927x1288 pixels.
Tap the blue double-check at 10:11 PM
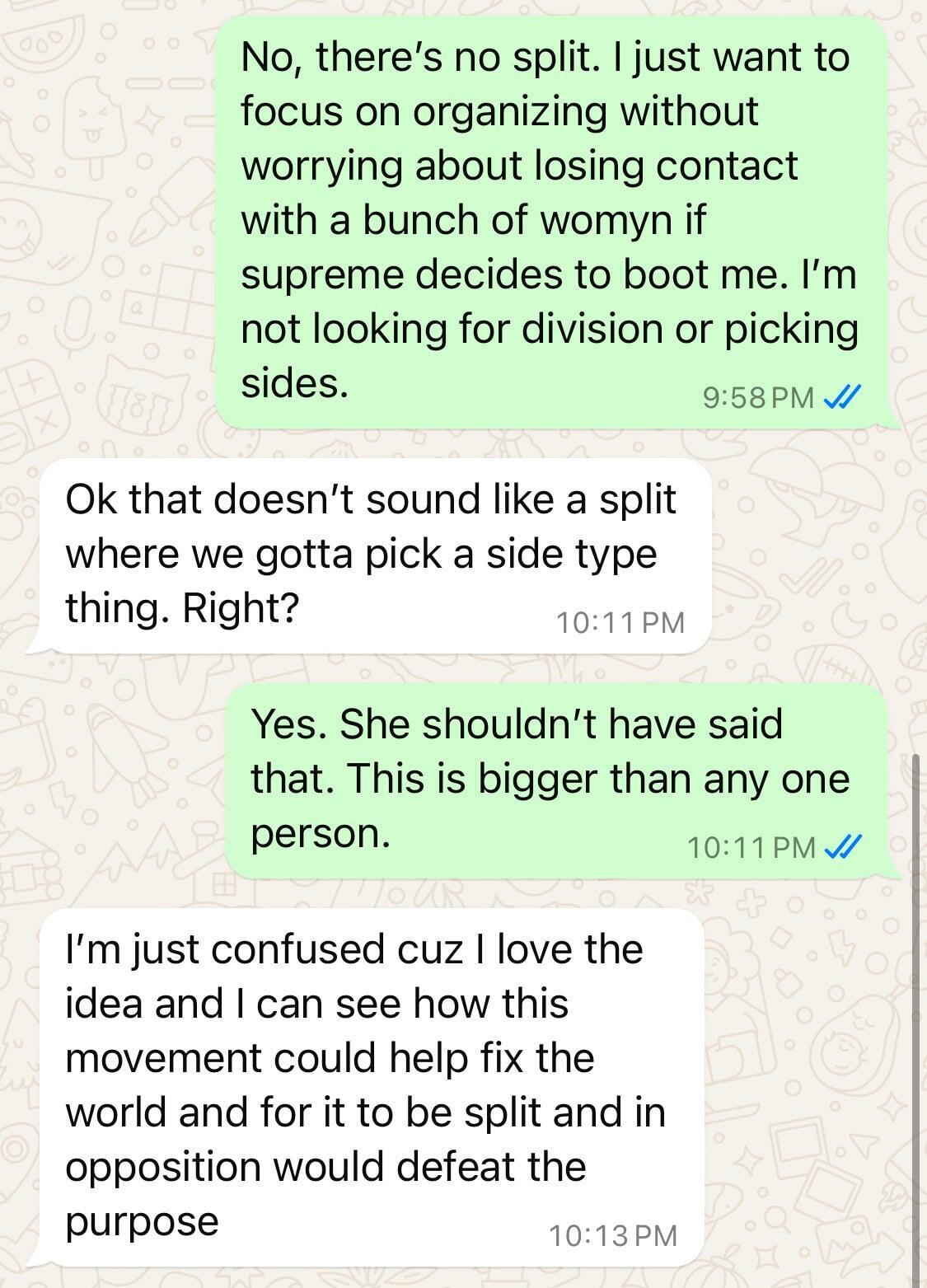pos(842,847)
